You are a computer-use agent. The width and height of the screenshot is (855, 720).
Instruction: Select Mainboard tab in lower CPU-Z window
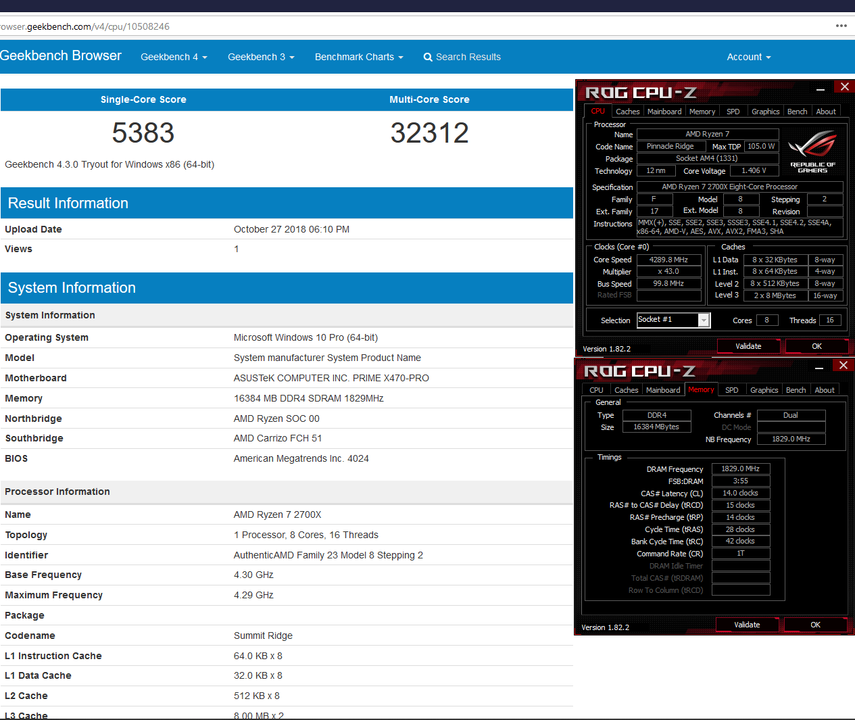tap(663, 390)
